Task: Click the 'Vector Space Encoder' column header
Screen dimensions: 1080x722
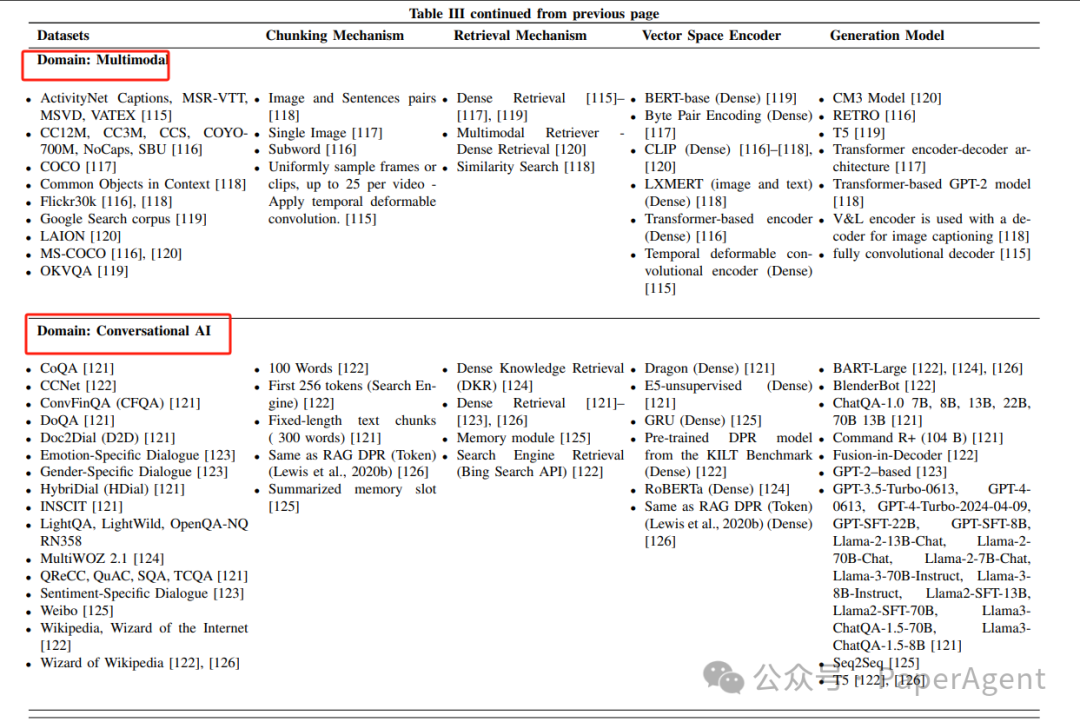Action: pyautogui.click(x=711, y=36)
